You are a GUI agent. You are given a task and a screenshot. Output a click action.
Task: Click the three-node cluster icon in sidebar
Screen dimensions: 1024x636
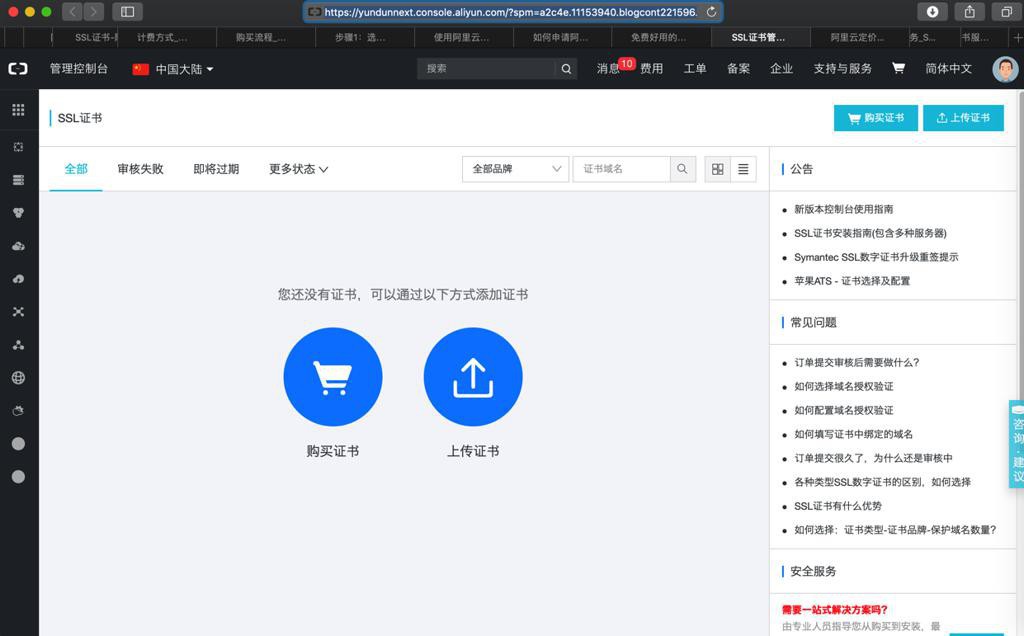(x=18, y=345)
